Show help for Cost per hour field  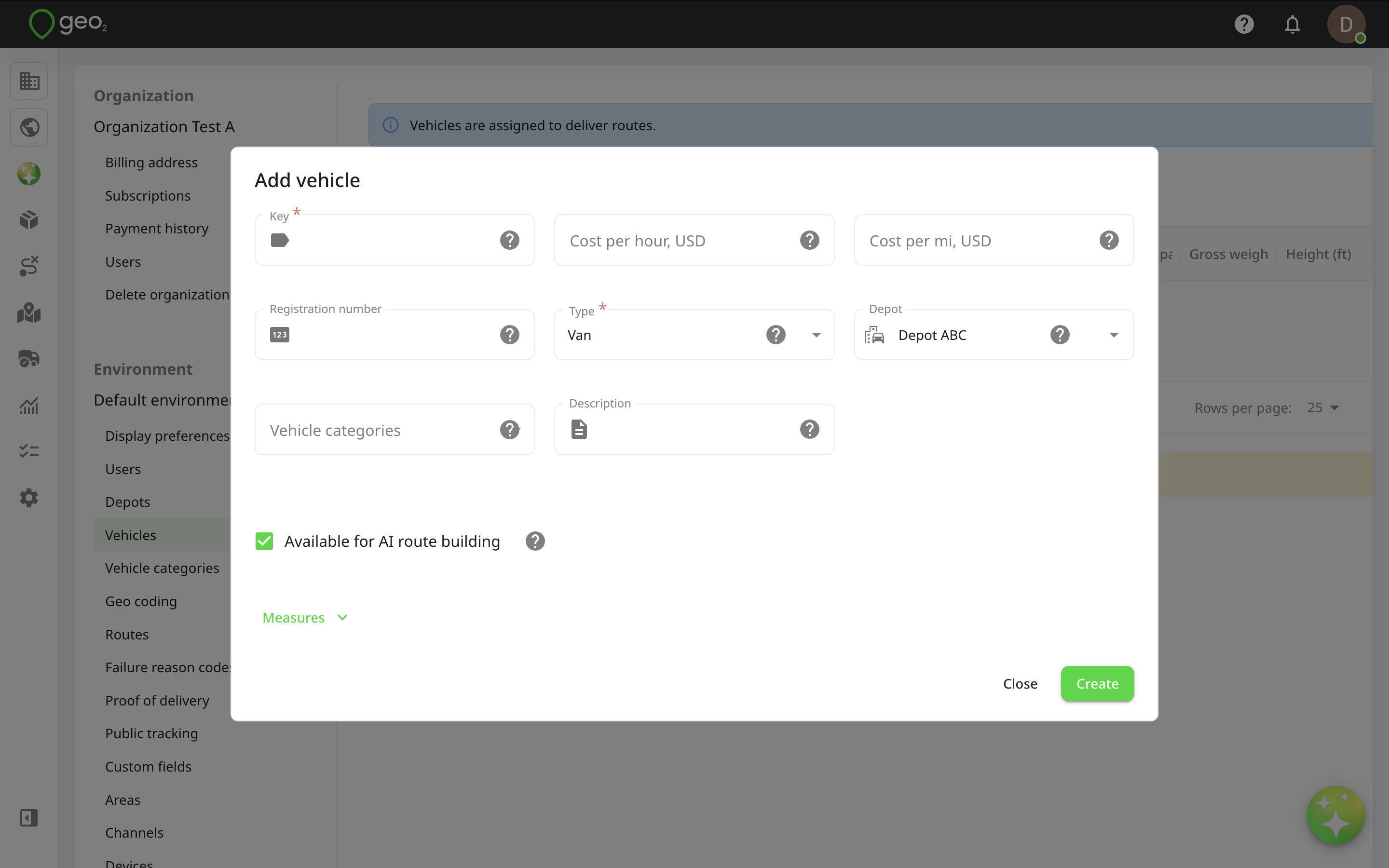tap(809, 240)
